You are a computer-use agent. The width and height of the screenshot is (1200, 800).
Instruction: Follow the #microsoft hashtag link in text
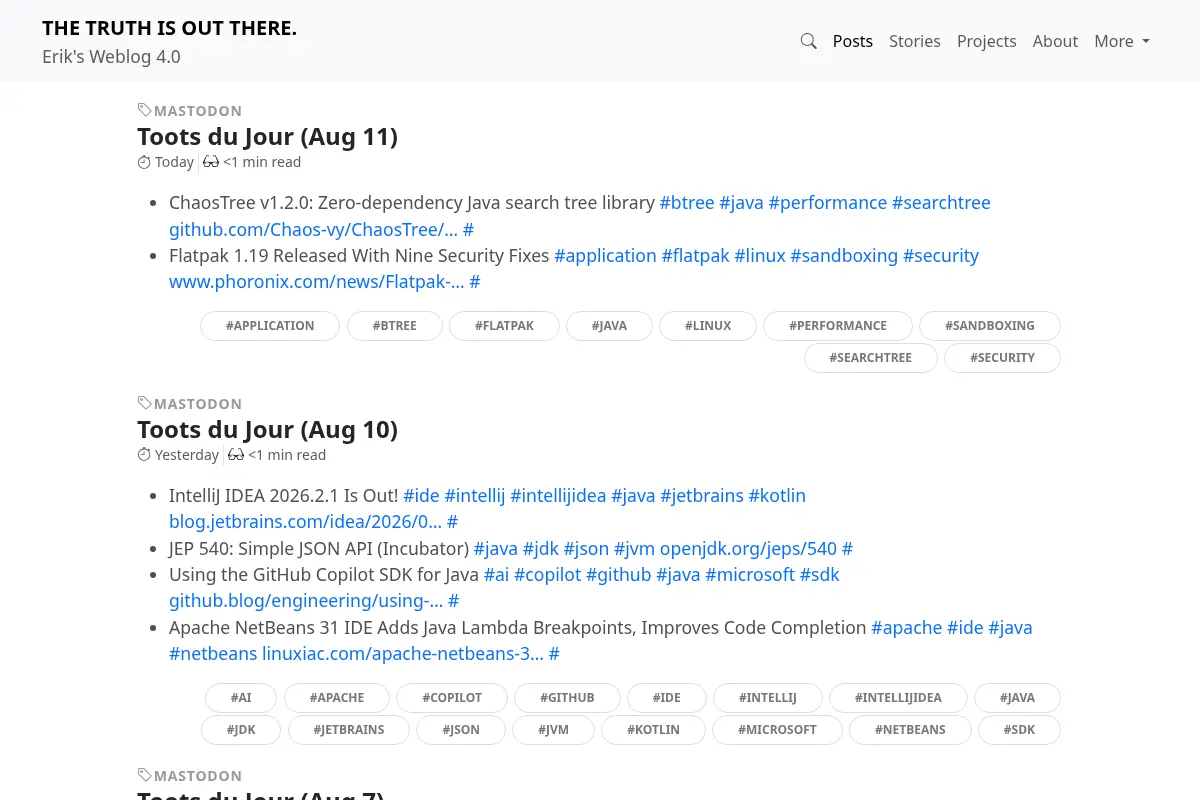(750, 575)
